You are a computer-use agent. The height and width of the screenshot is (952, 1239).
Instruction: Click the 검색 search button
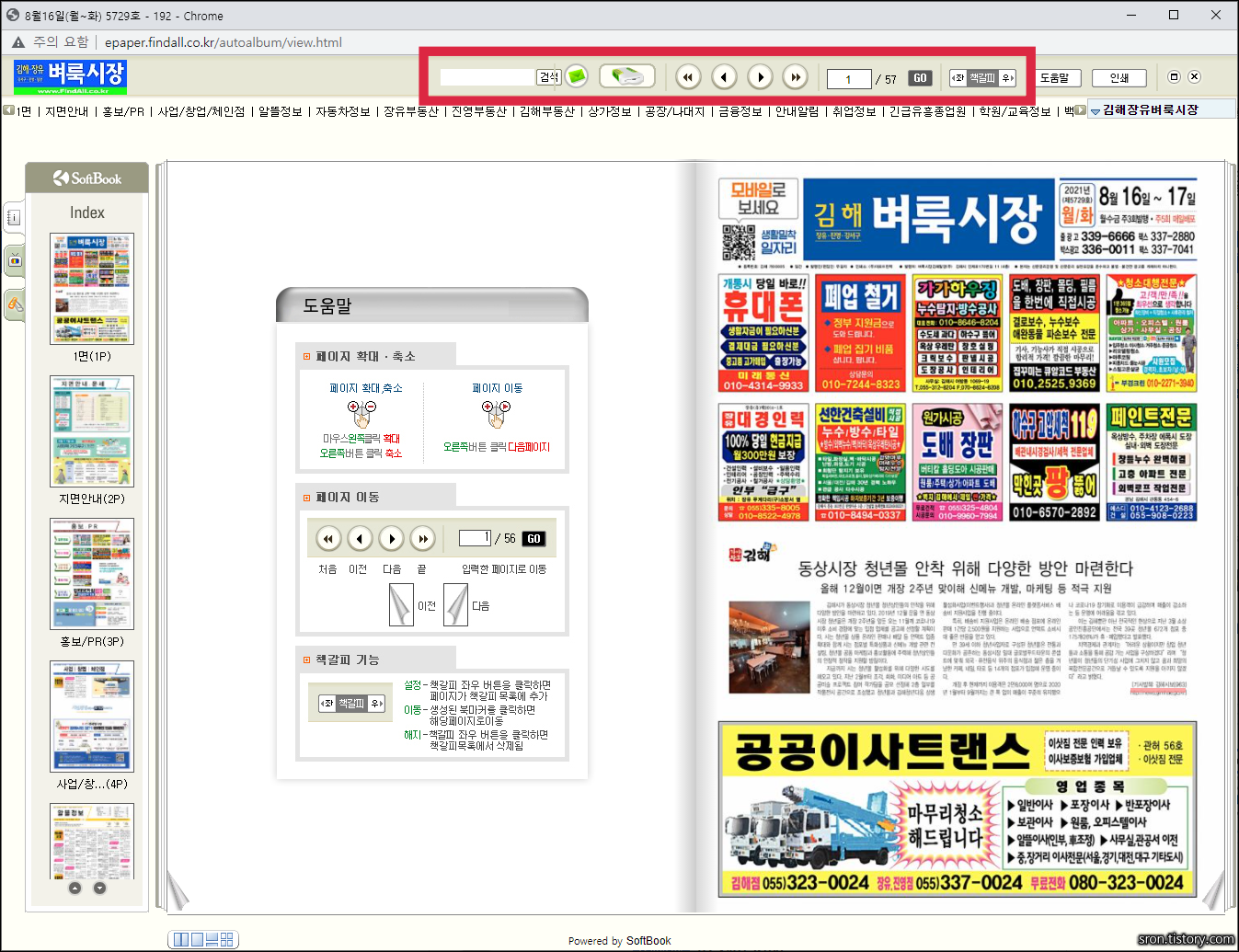[x=549, y=77]
